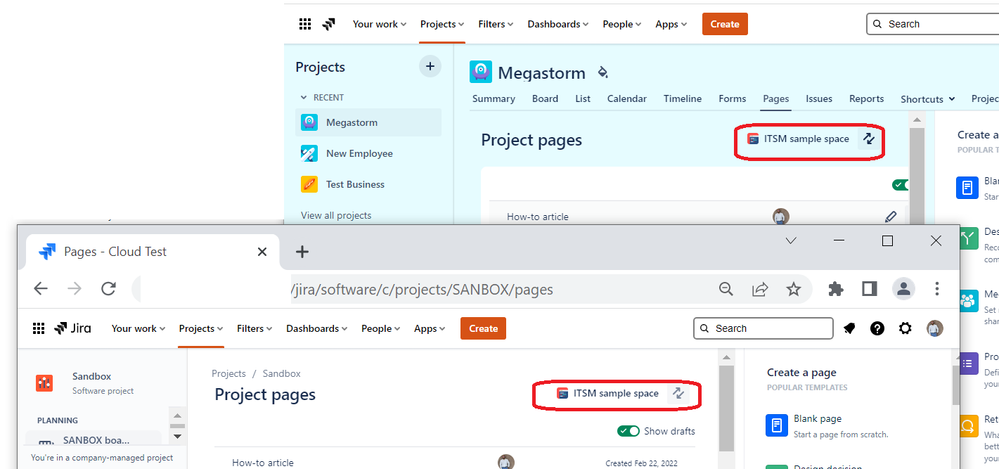Expand People dropdown in front window

tap(380, 329)
